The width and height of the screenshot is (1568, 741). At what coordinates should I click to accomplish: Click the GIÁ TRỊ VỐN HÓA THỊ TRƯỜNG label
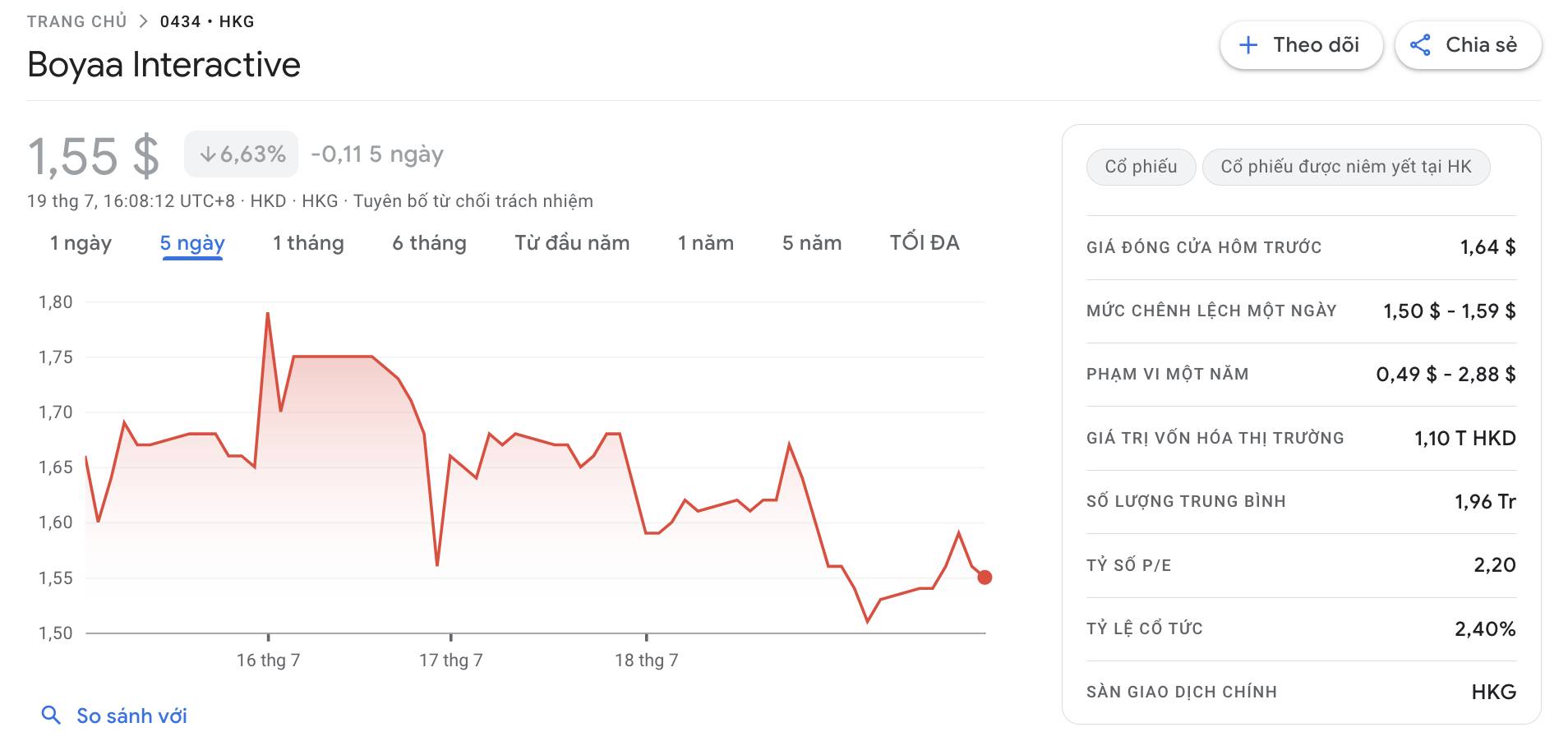pos(1215,438)
